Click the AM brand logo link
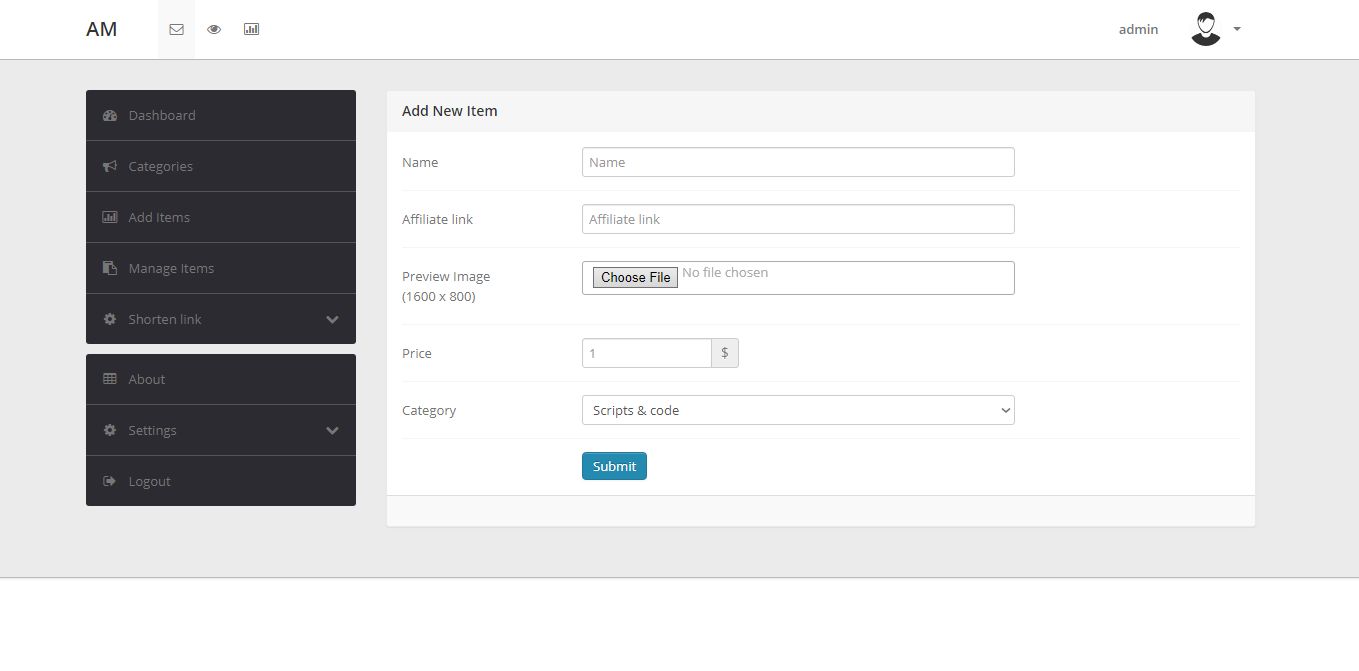 [101, 29]
